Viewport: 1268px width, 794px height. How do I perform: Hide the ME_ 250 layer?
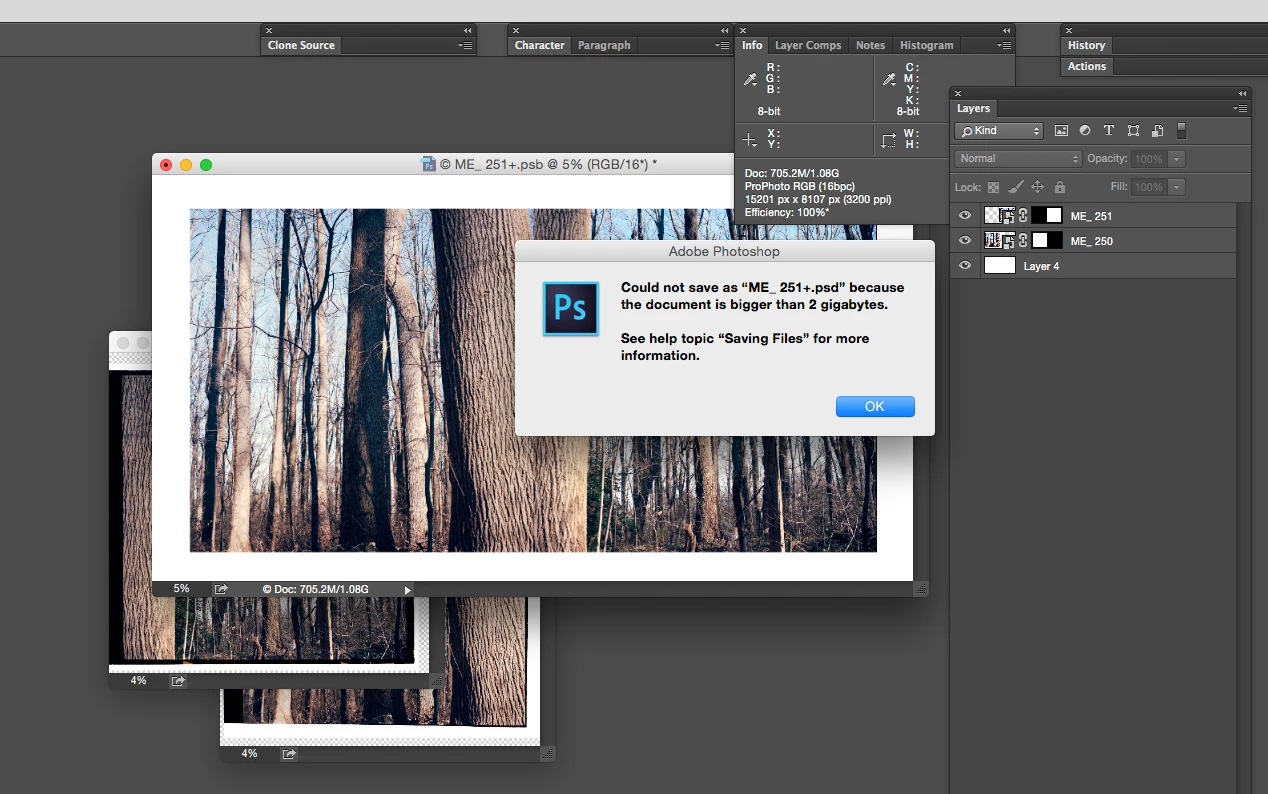pos(965,241)
